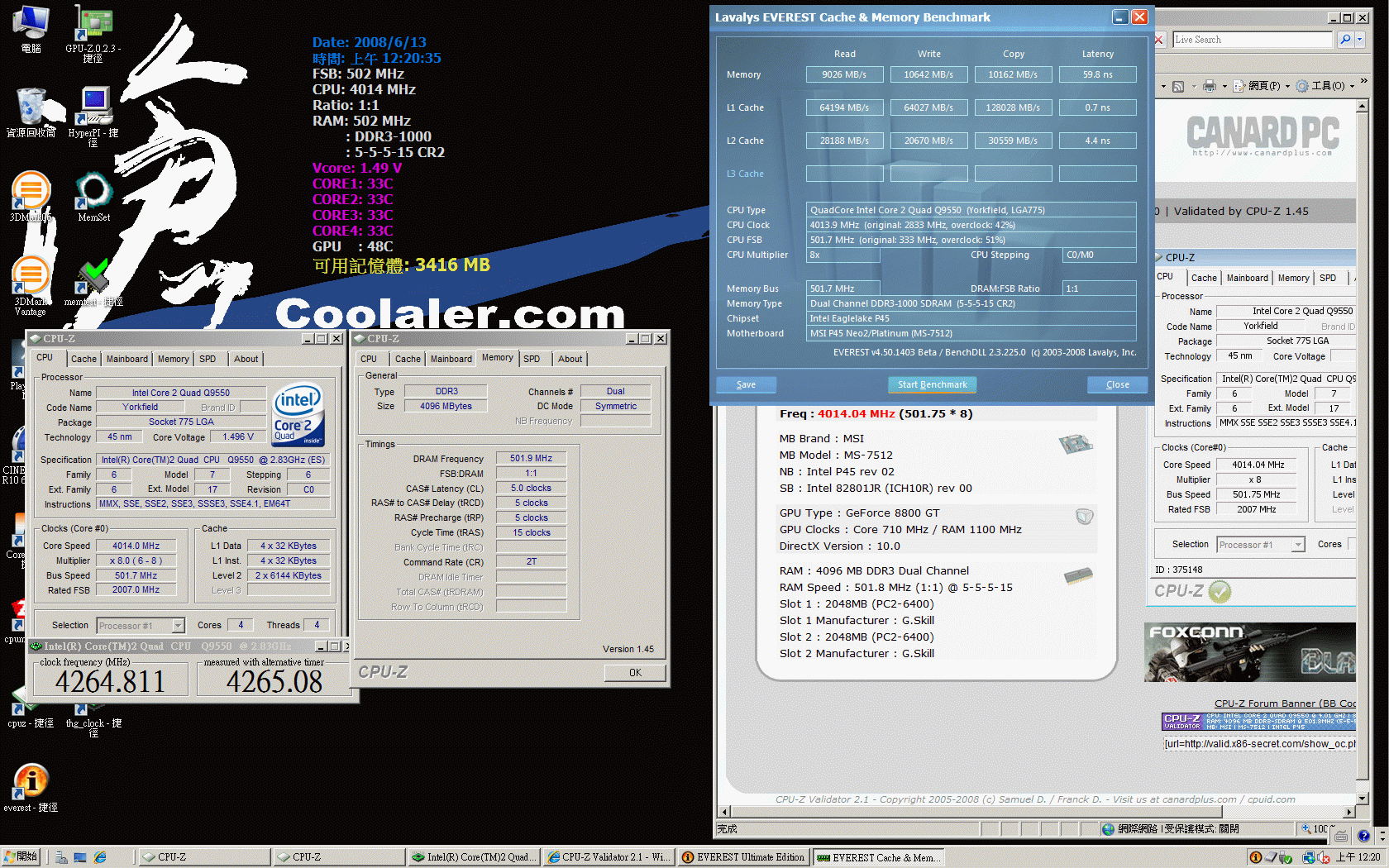The height and width of the screenshot is (868, 1389).
Task: Click the printer icon in IE toolbar
Action: click(1210, 86)
